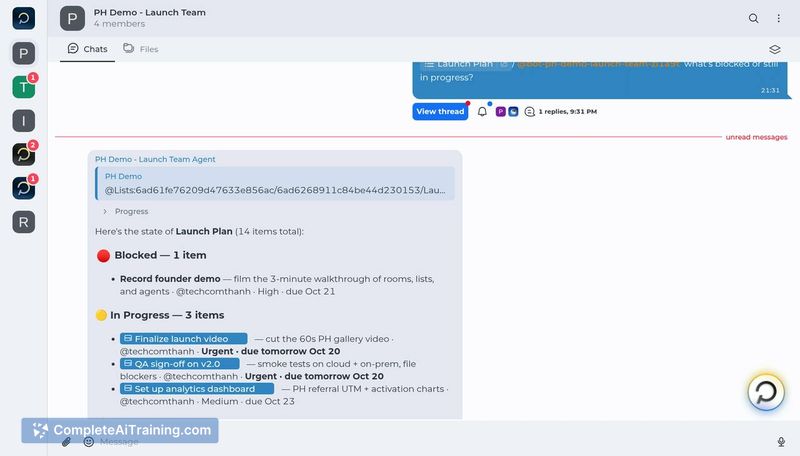Viewport: 800px width, 456px height.
Task: Click the microphone icon
Action: [781, 442]
